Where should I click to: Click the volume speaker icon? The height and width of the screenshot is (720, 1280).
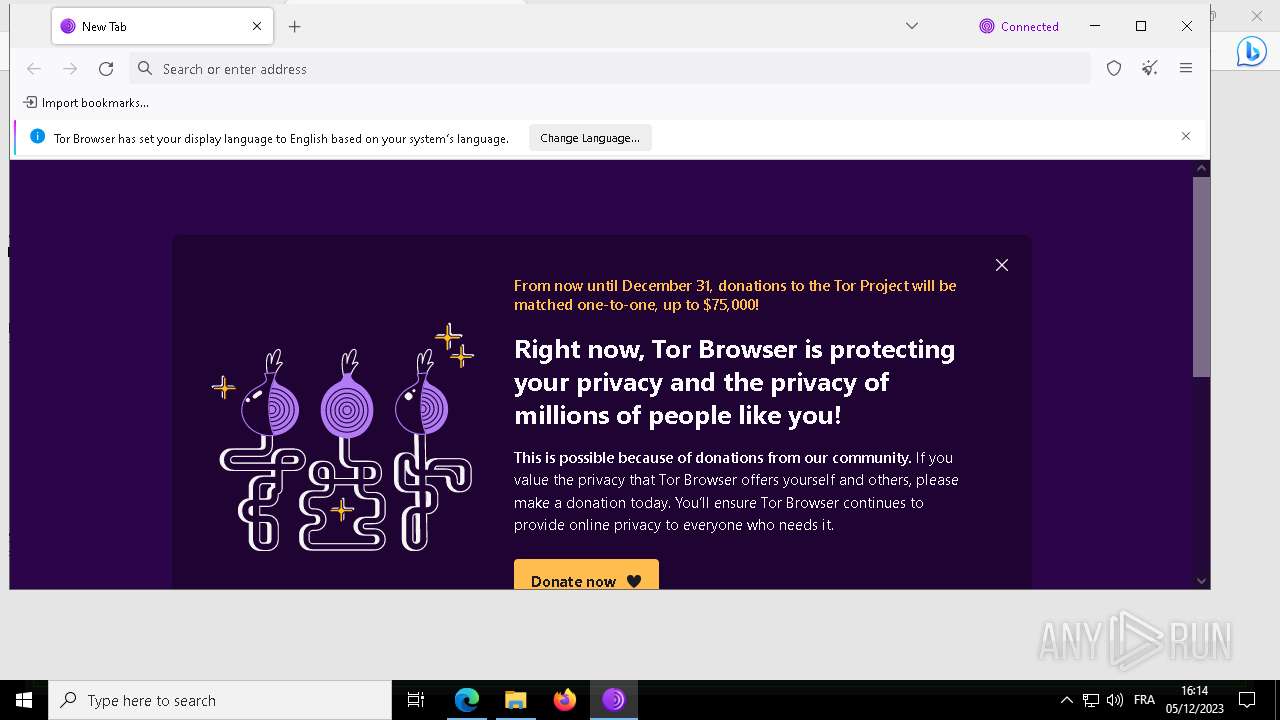1115,700
